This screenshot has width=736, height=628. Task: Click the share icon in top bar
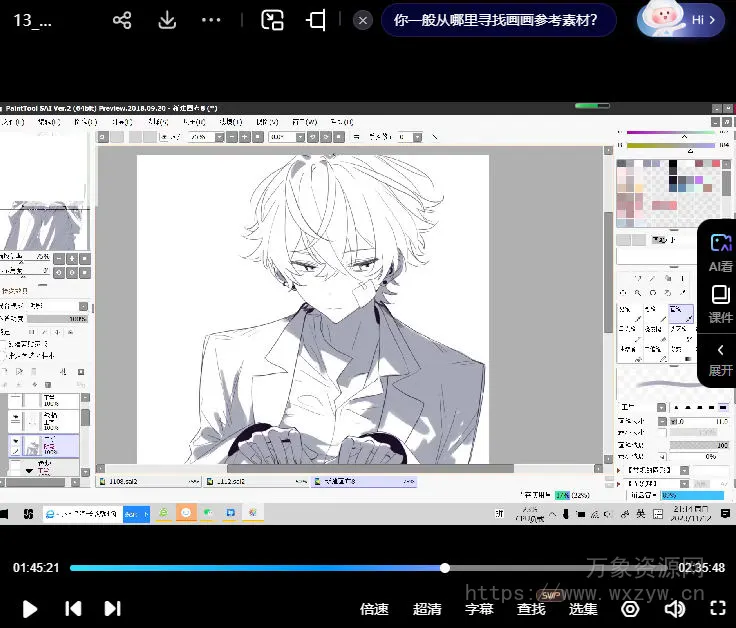coord(122,20)
